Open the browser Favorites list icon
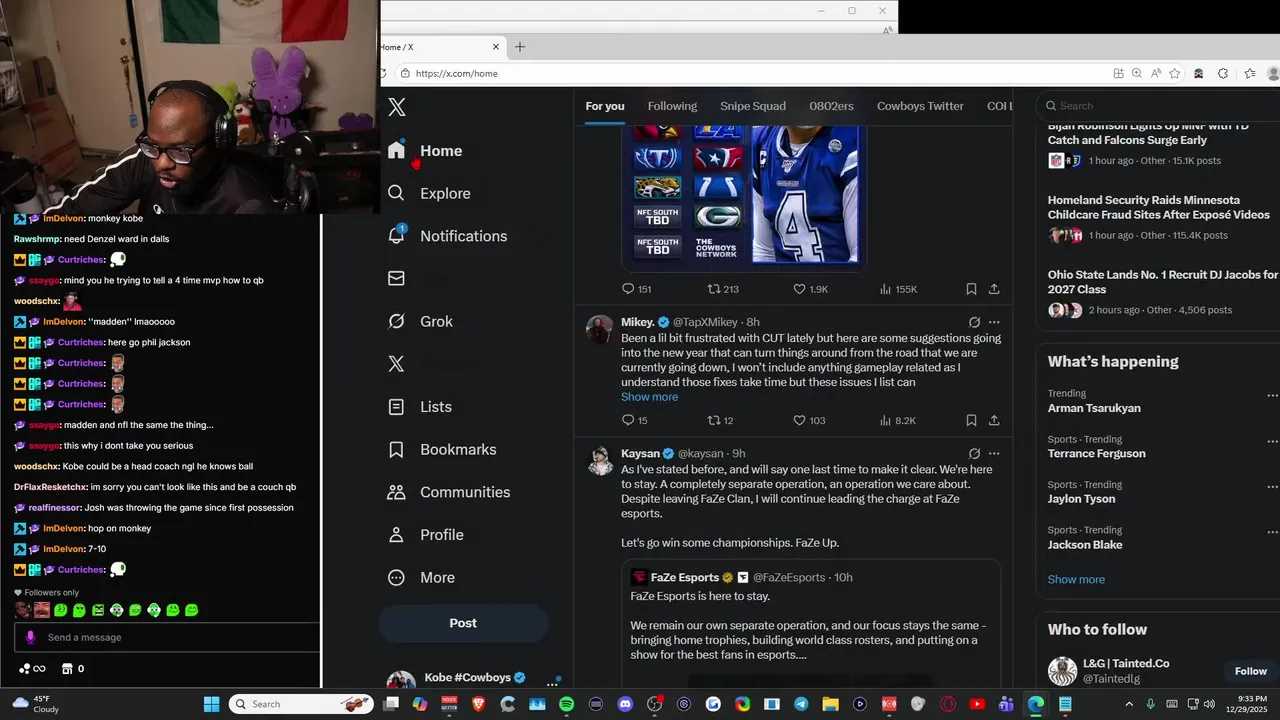Image resolution: width=1280 pixels, height=720 pixels. coord(1249,73)
